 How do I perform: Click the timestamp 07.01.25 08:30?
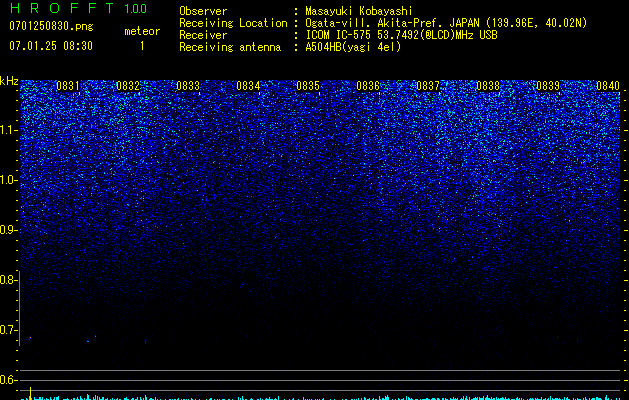[x=51, y=46]
